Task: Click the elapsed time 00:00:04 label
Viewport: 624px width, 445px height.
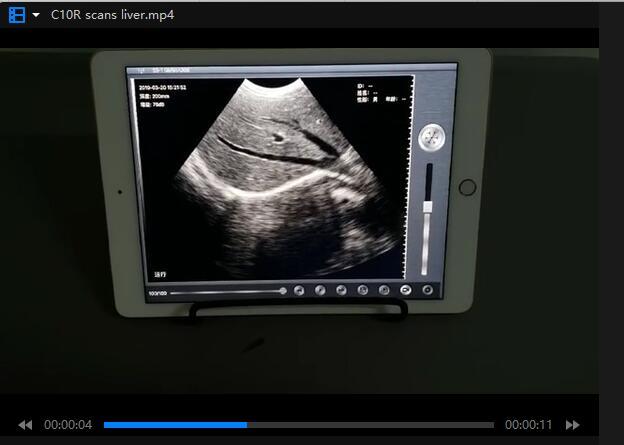Action: (68, 425)
